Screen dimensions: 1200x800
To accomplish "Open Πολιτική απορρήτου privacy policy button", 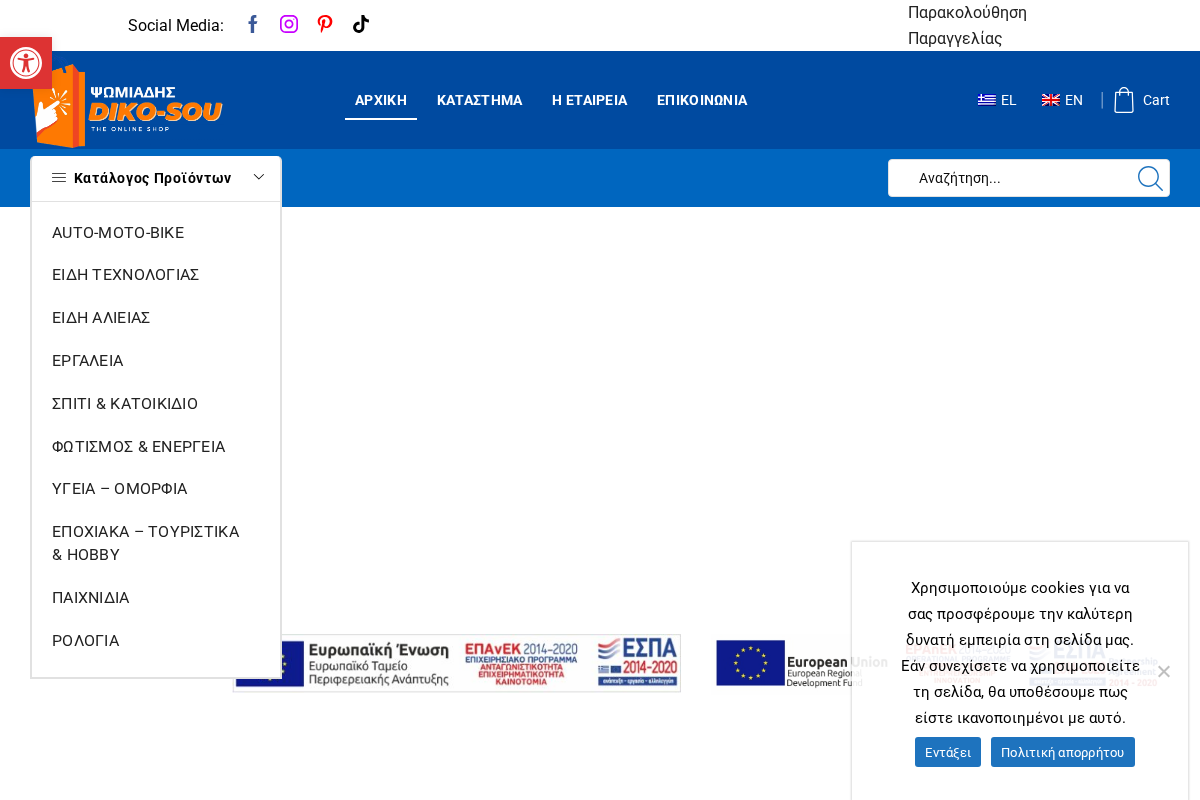I will click(1063, 752).
